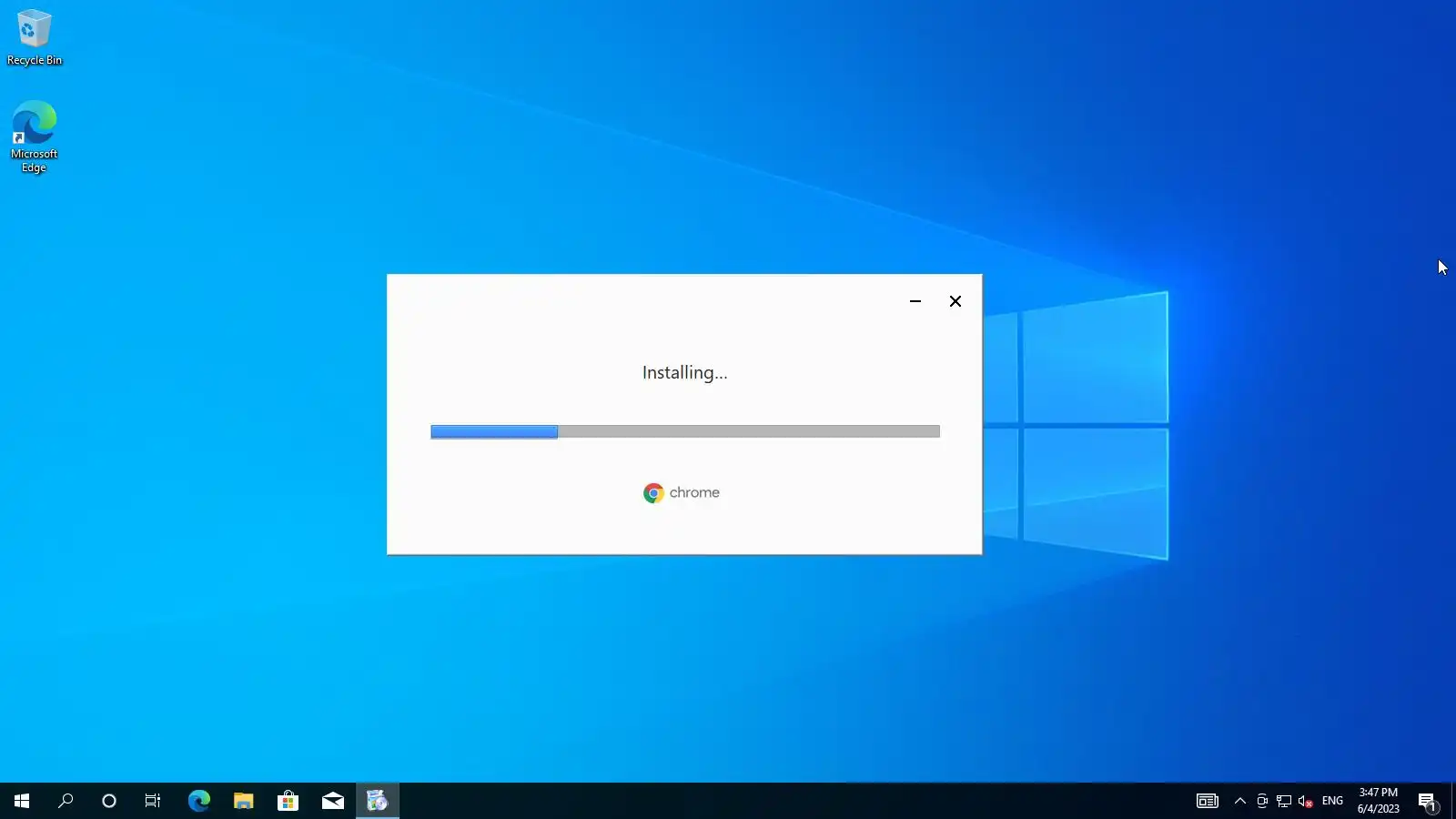This screenshot has height=819, width=1456.
Task: Click the Meet Now tray icon
Action: [x=1262, y=801]
